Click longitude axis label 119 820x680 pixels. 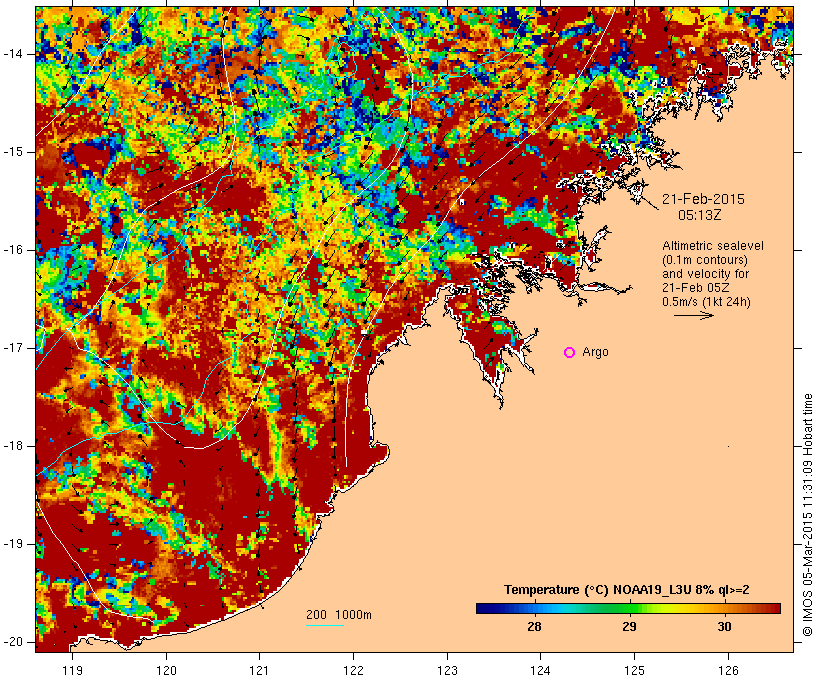pos(72,671)
